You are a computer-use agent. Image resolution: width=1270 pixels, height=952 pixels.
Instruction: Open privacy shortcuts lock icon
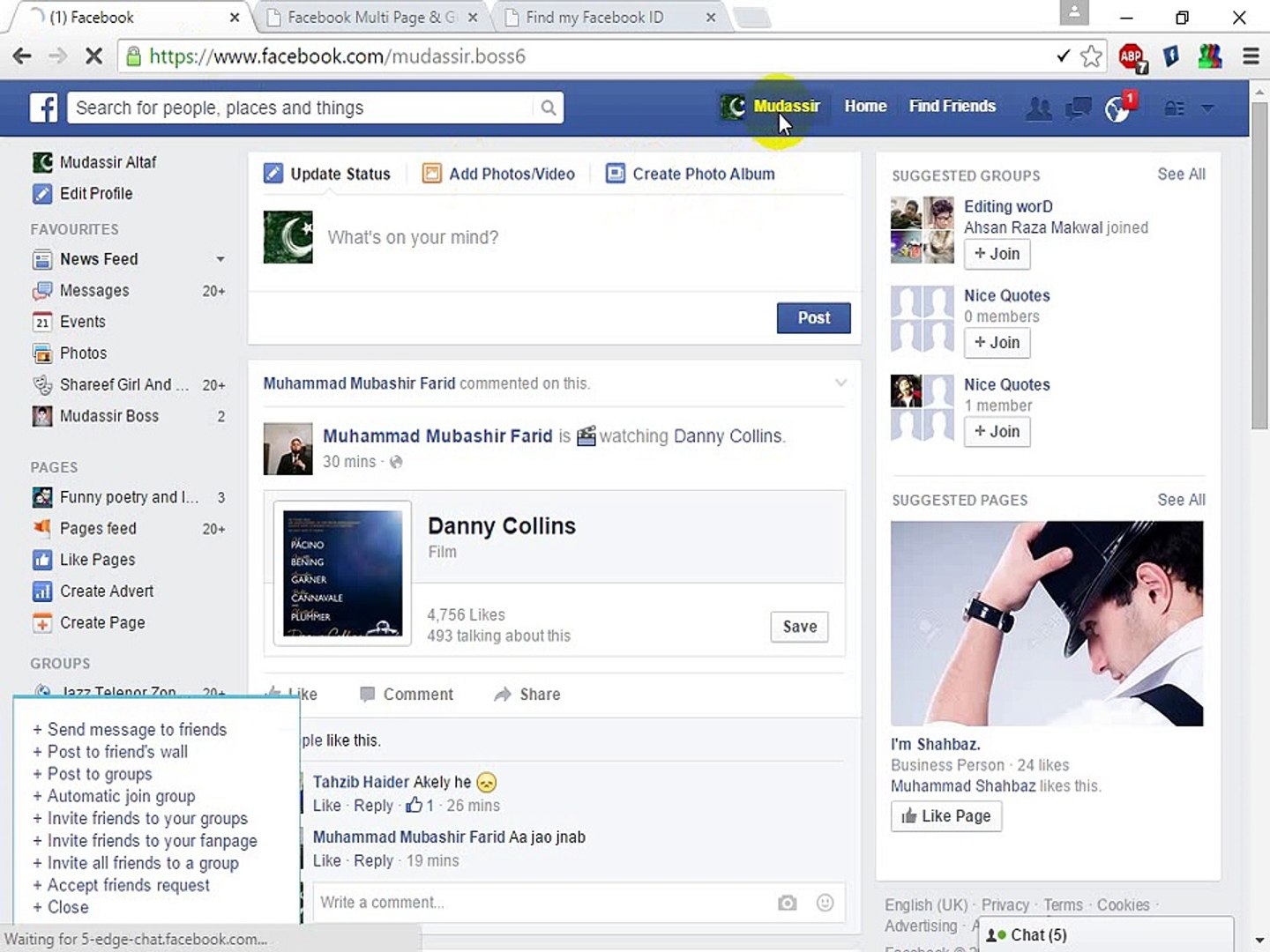coord(1174,108)
